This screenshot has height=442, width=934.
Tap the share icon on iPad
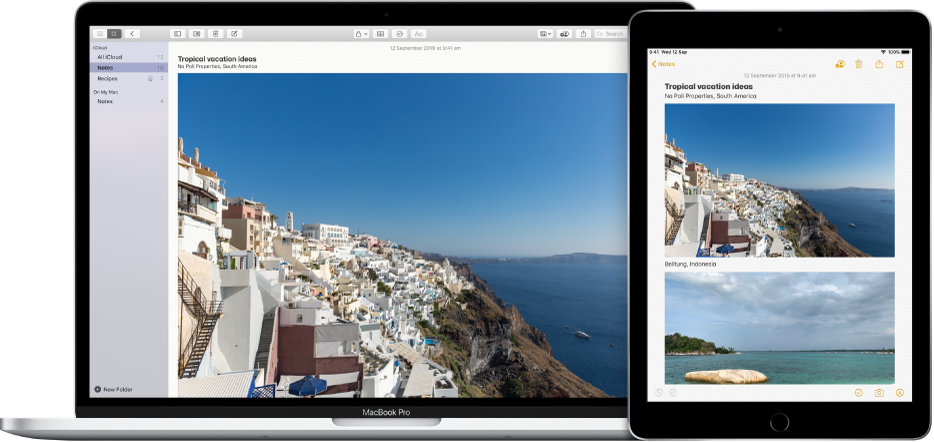(x=879, y=64)
